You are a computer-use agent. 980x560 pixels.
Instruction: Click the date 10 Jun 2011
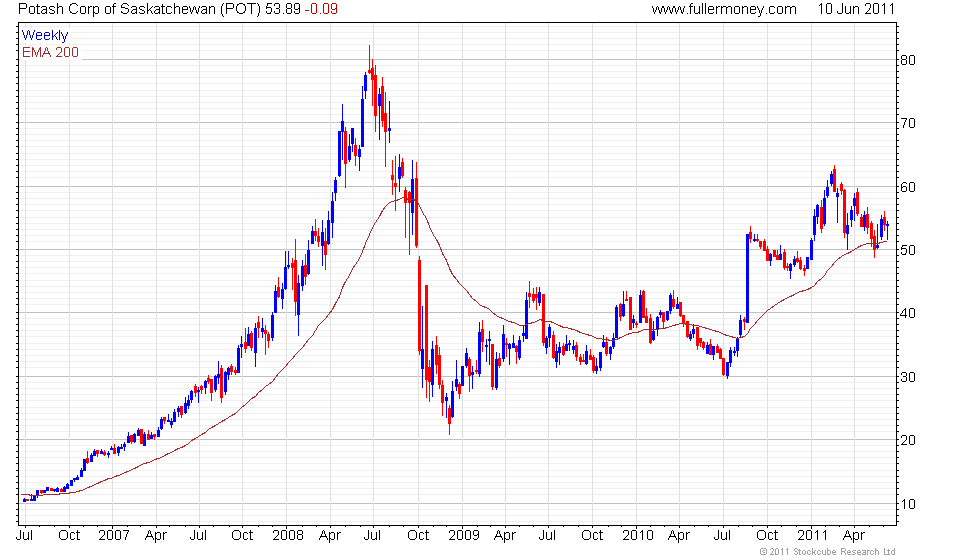click(x=856, y=9)
